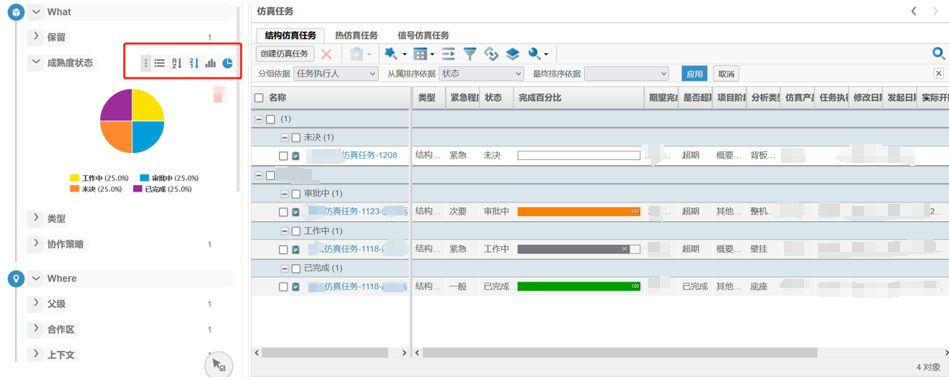Screen dimensions: 949x380
Task: Click the blue numeric sort icon
Action: pos(194,63)
